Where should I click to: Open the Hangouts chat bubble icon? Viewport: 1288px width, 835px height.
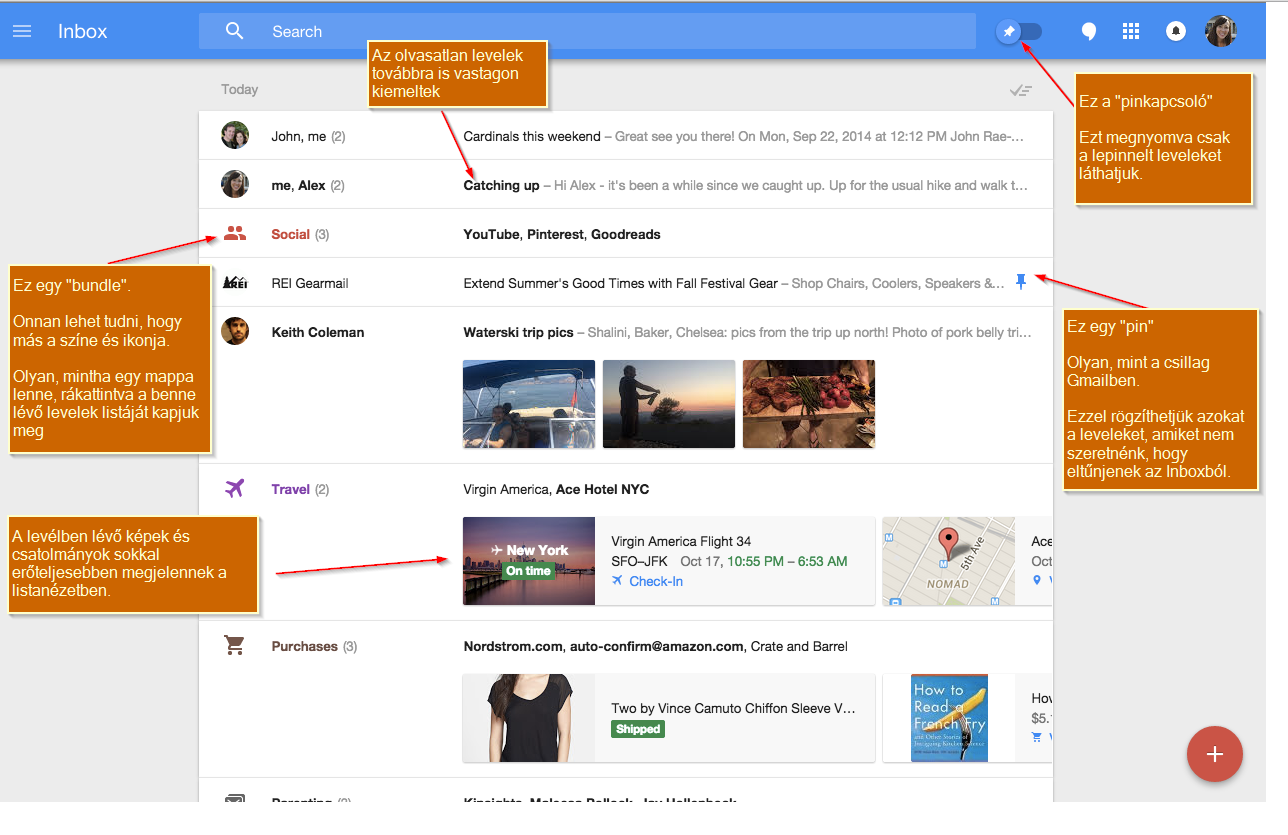(x=1089, y=32)
